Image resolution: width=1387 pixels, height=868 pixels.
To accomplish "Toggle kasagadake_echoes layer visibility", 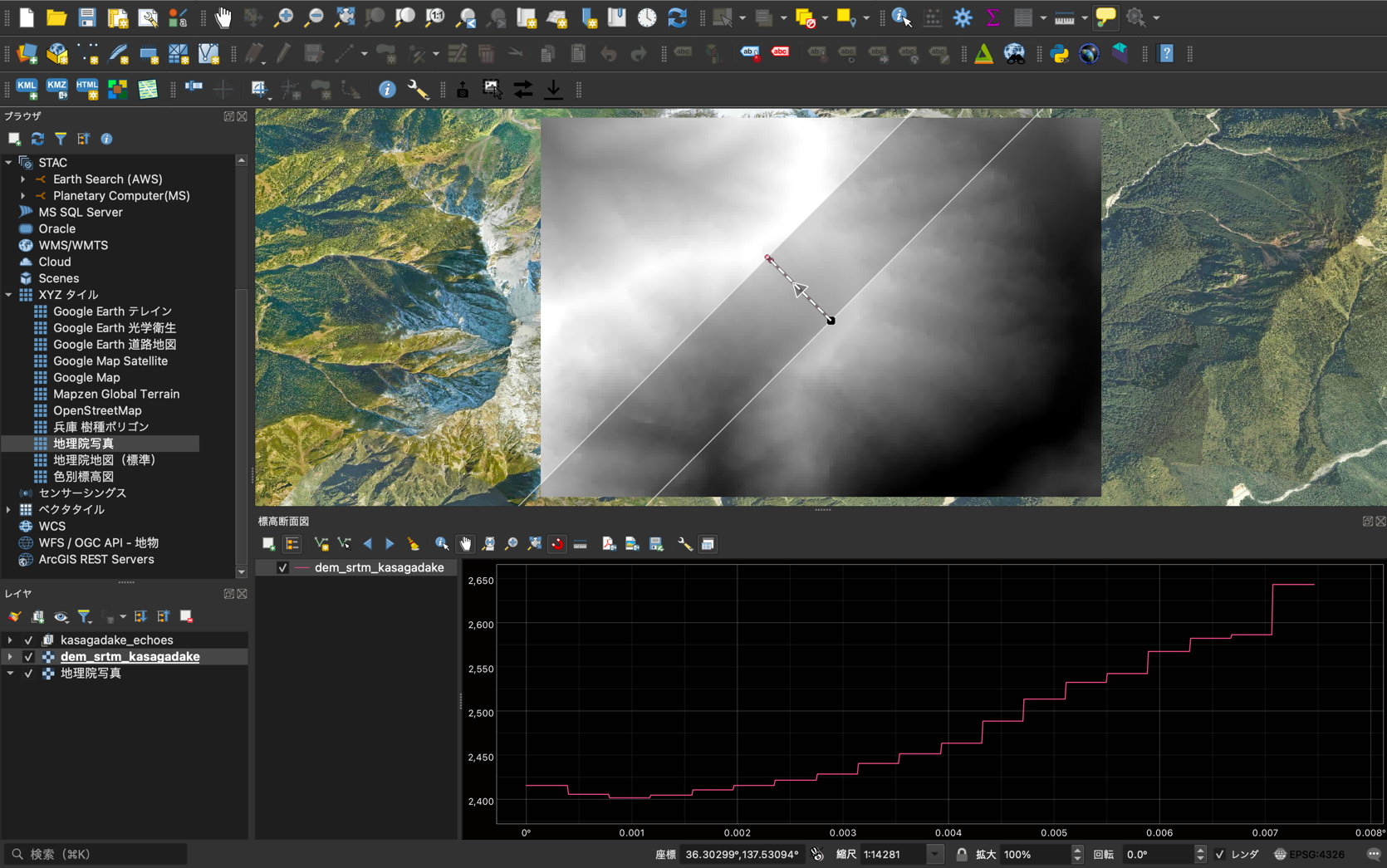I will 28,640.
